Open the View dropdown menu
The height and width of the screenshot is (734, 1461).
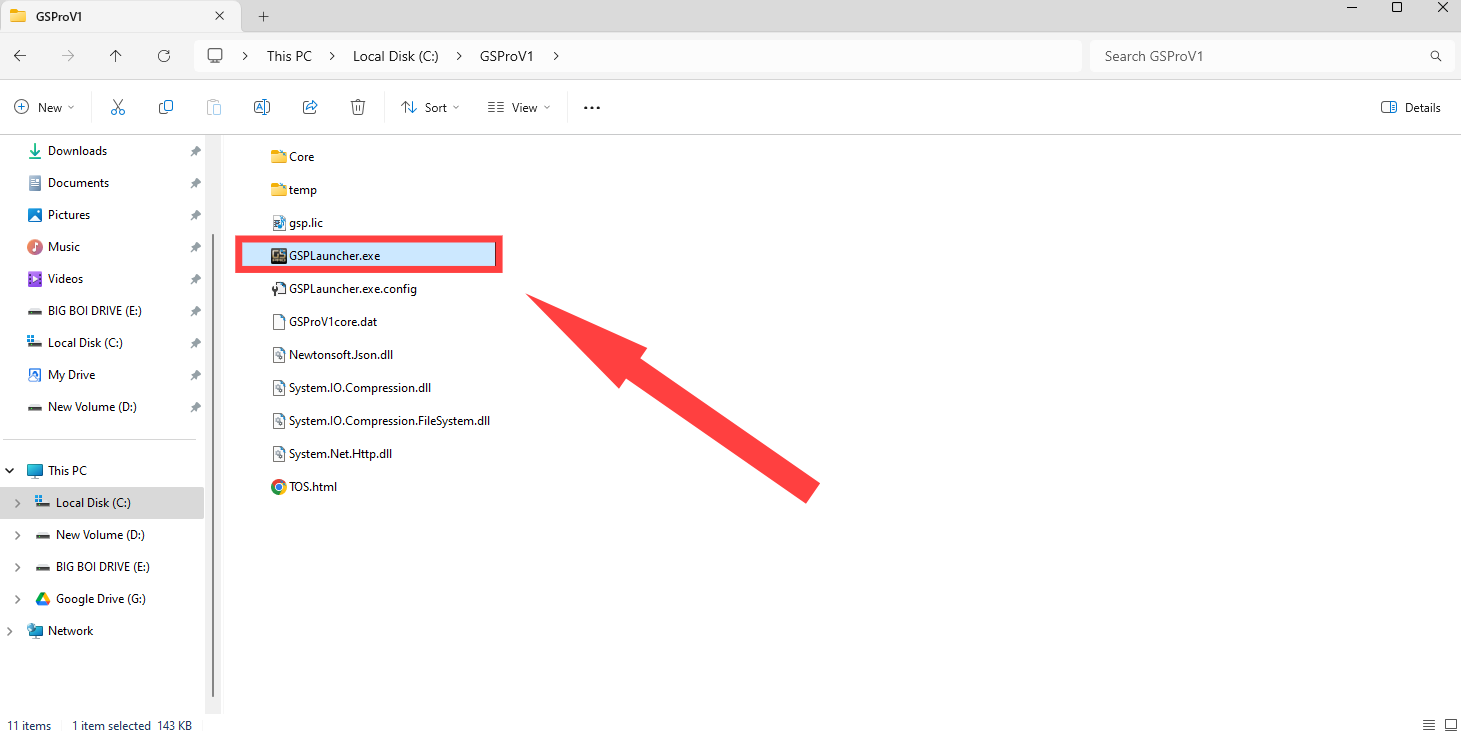tap(518, 107)
